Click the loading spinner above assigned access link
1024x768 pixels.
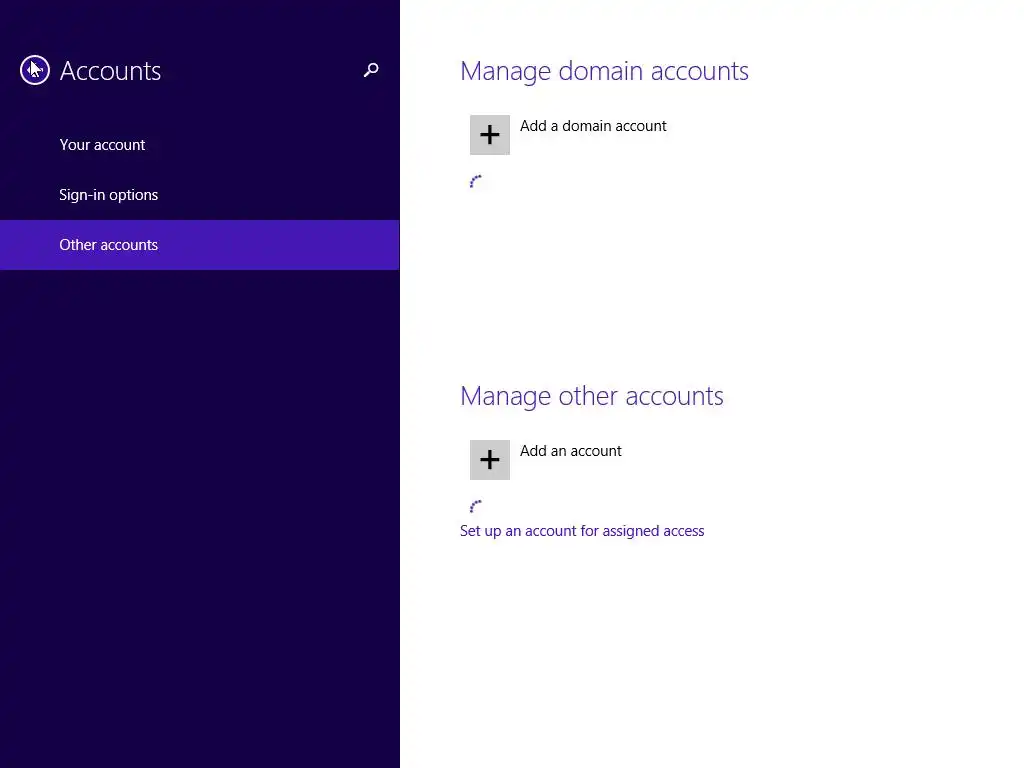[x=475, y=506]
